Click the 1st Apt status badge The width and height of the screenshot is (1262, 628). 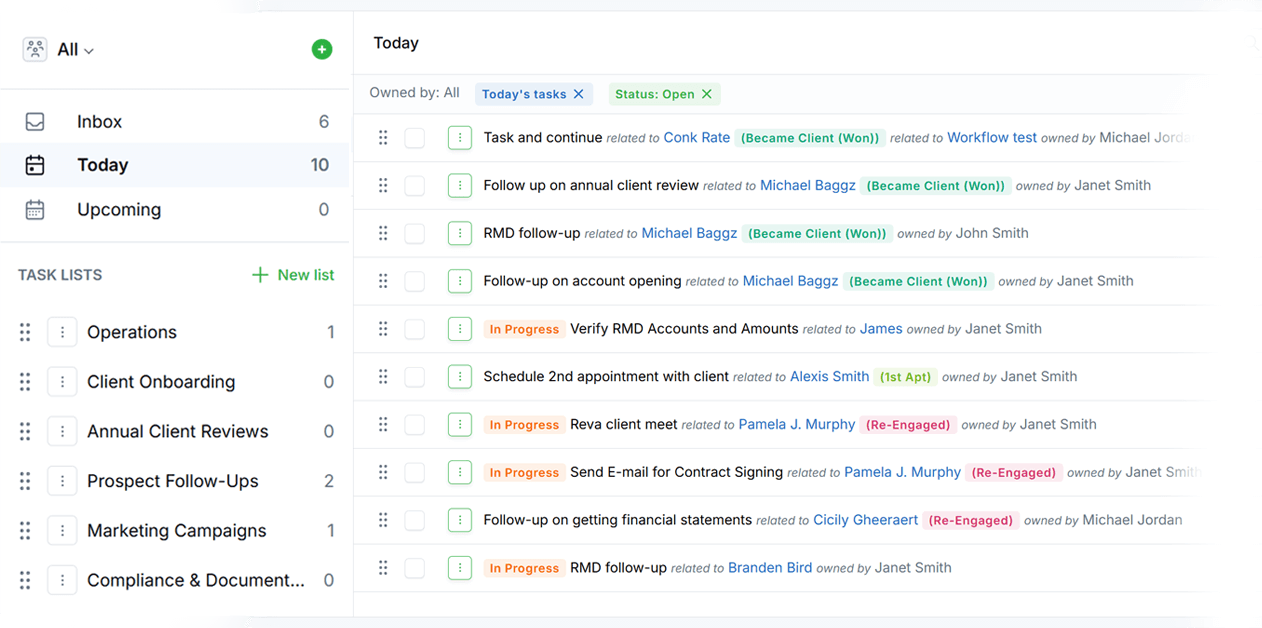tap(905, 377)
